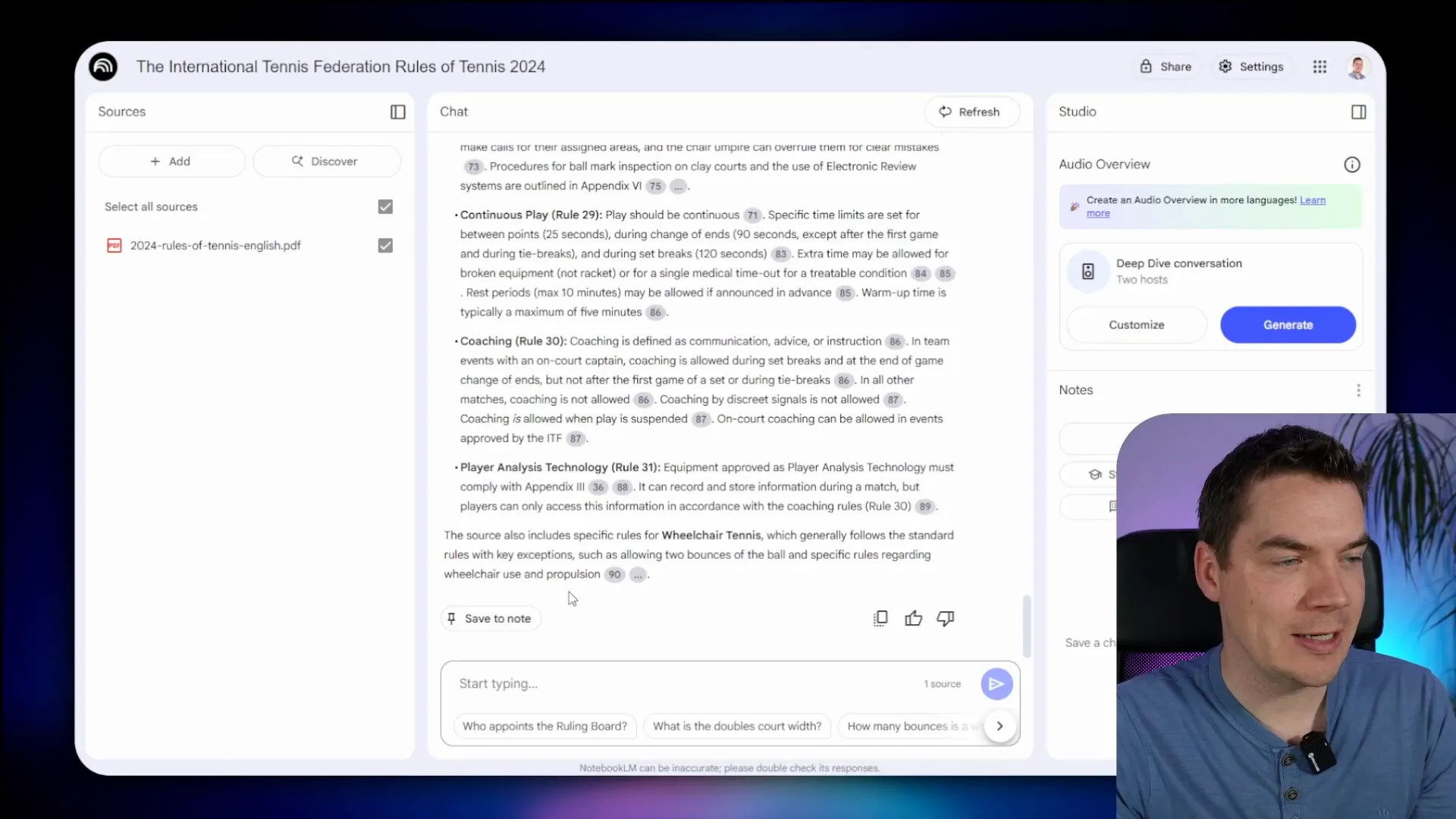The width and height of the screenshot is (1456, 819).
Task: Open citation 71 after continuous play
Action: [752, 215]
